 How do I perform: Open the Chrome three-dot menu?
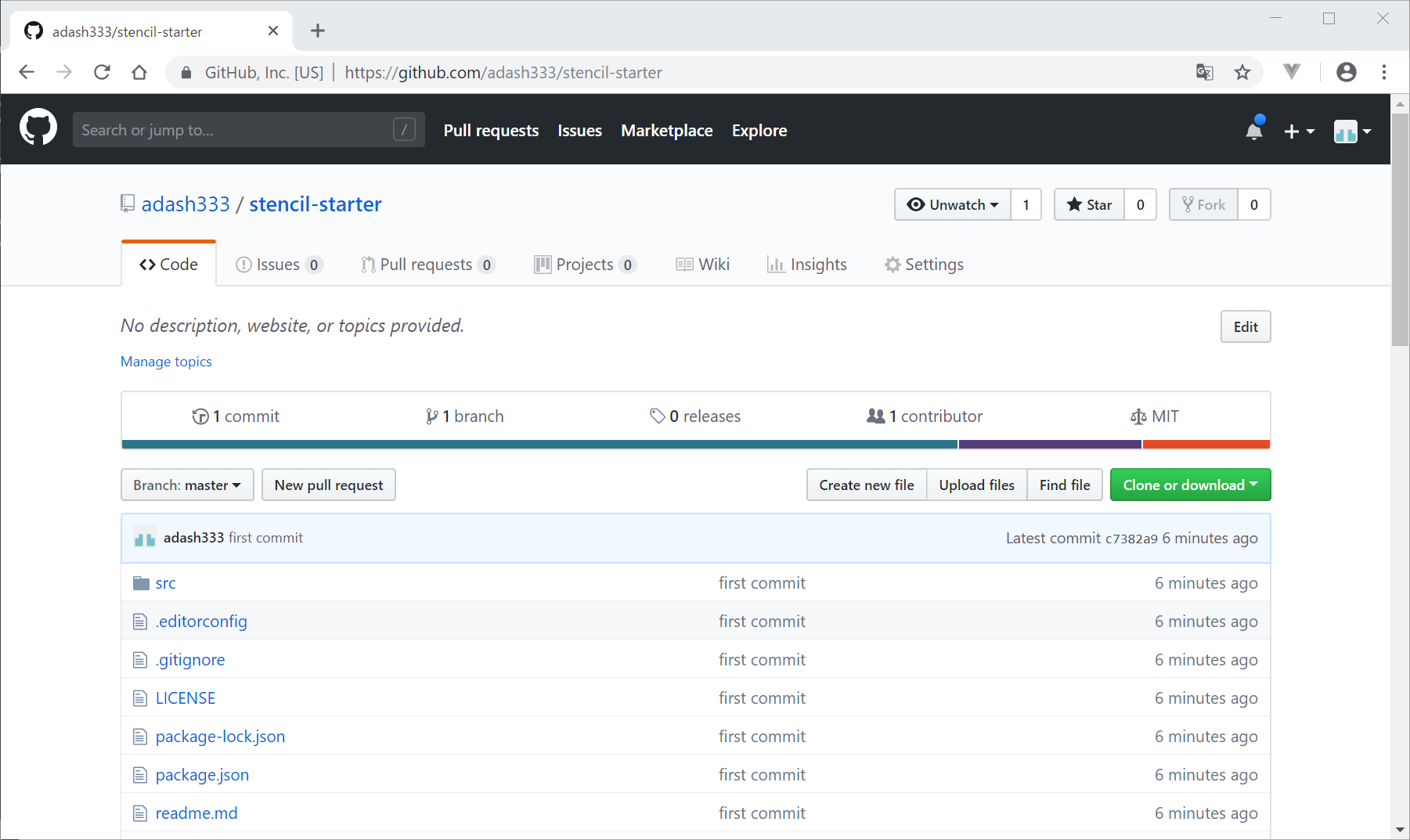click(1384, 72)
